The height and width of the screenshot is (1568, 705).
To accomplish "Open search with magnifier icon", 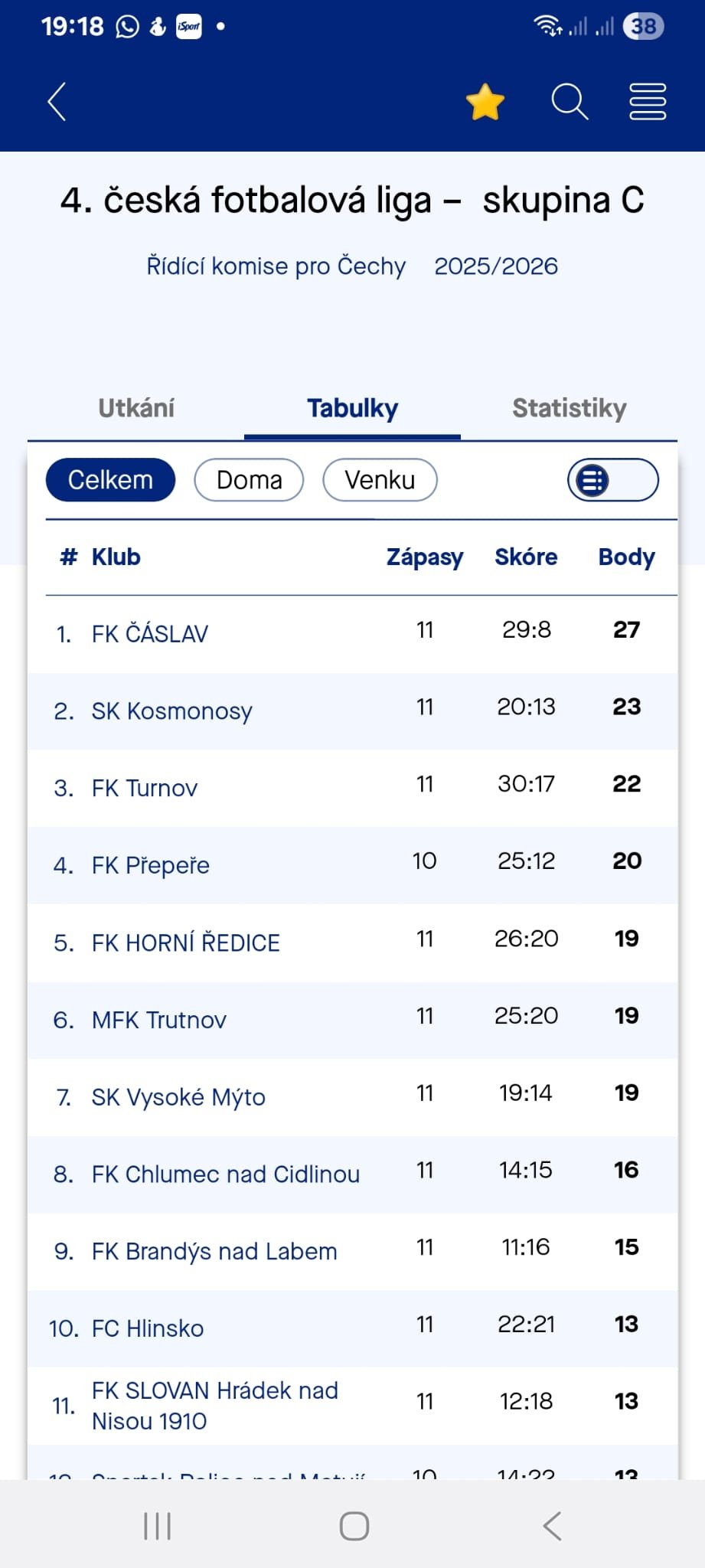I will (x=570, y=102).
